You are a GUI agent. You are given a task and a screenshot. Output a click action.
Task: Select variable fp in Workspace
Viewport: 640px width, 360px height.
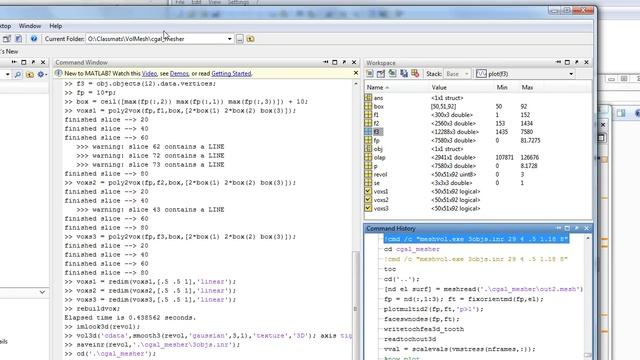[376, 140]
